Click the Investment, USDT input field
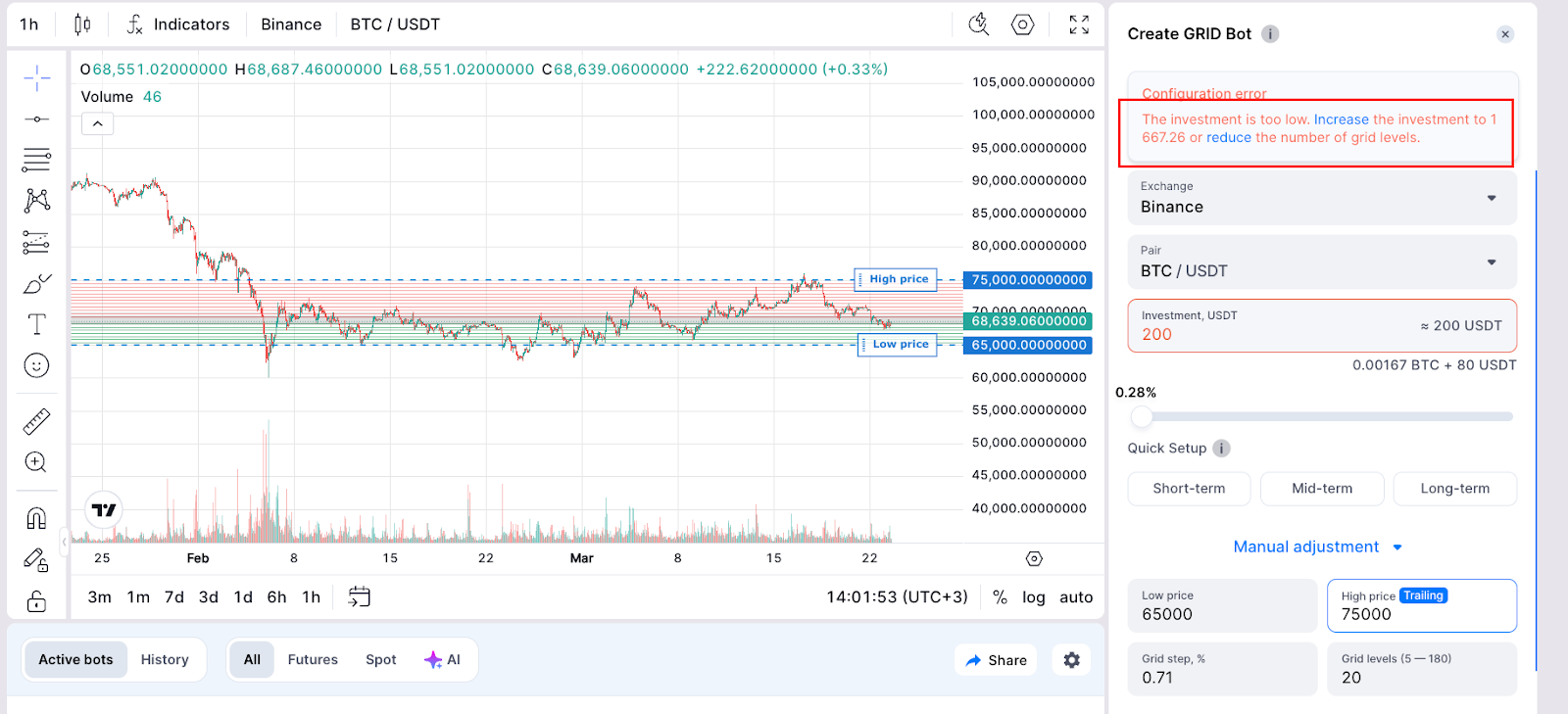 (x=1322, y=325)
